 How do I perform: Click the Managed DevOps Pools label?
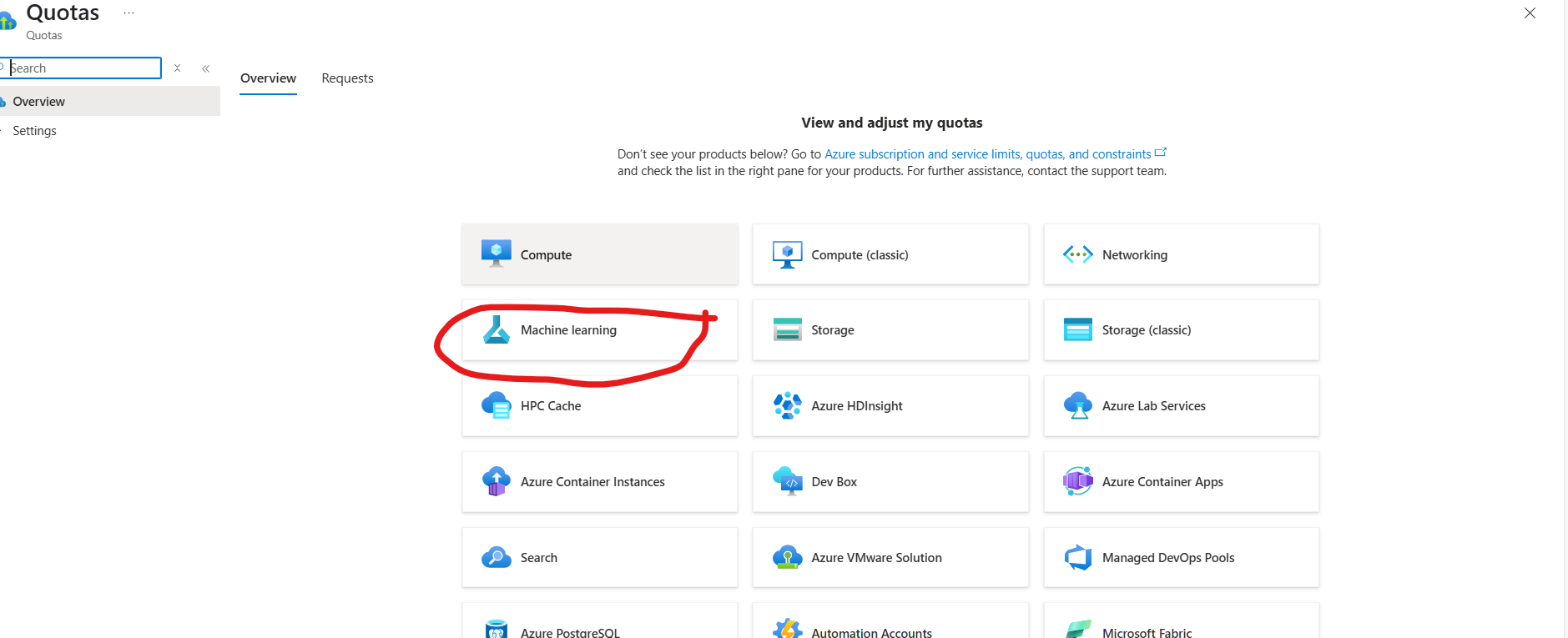tap(1168, 558)
